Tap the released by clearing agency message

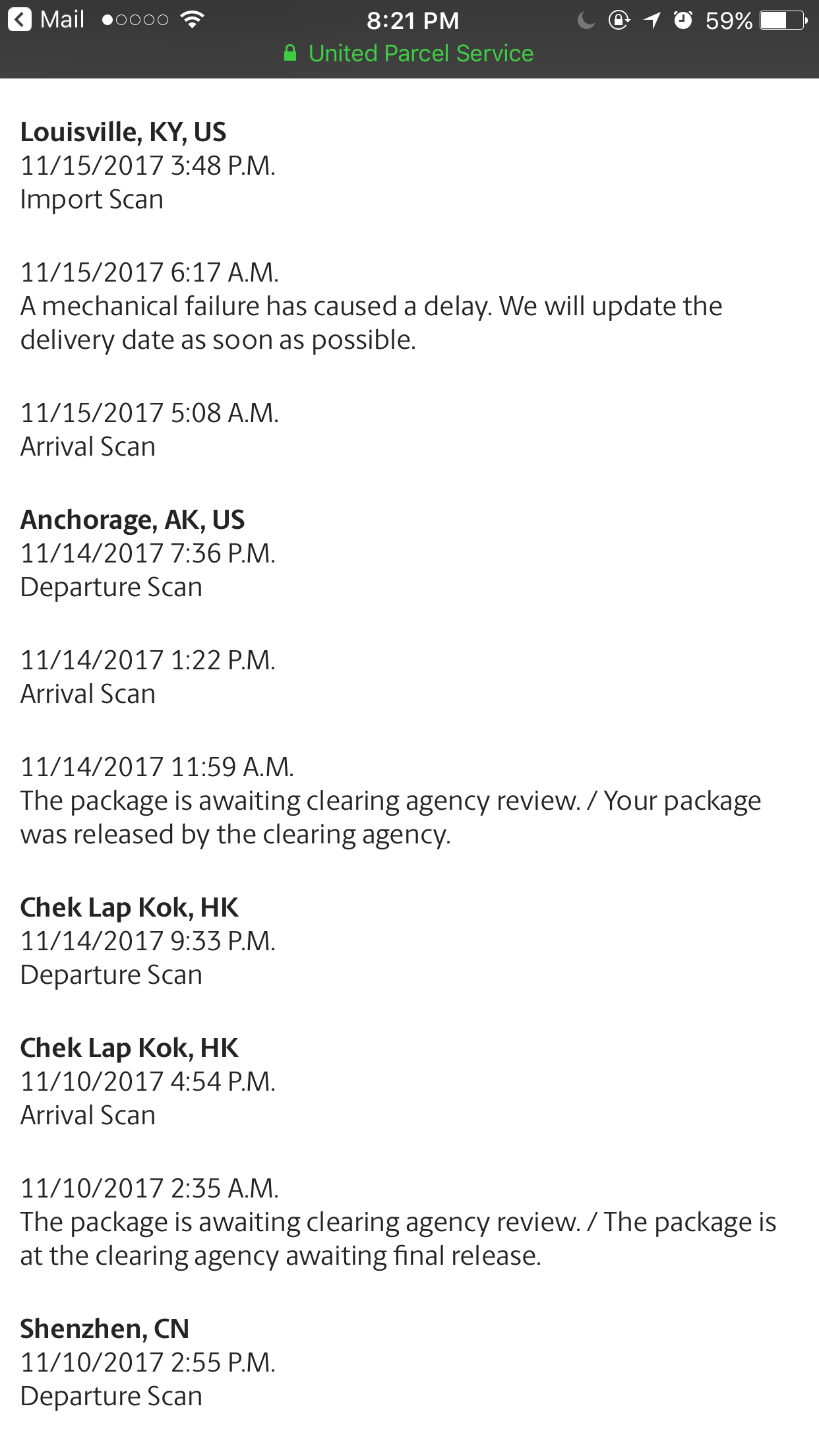[x=390, y=818]
